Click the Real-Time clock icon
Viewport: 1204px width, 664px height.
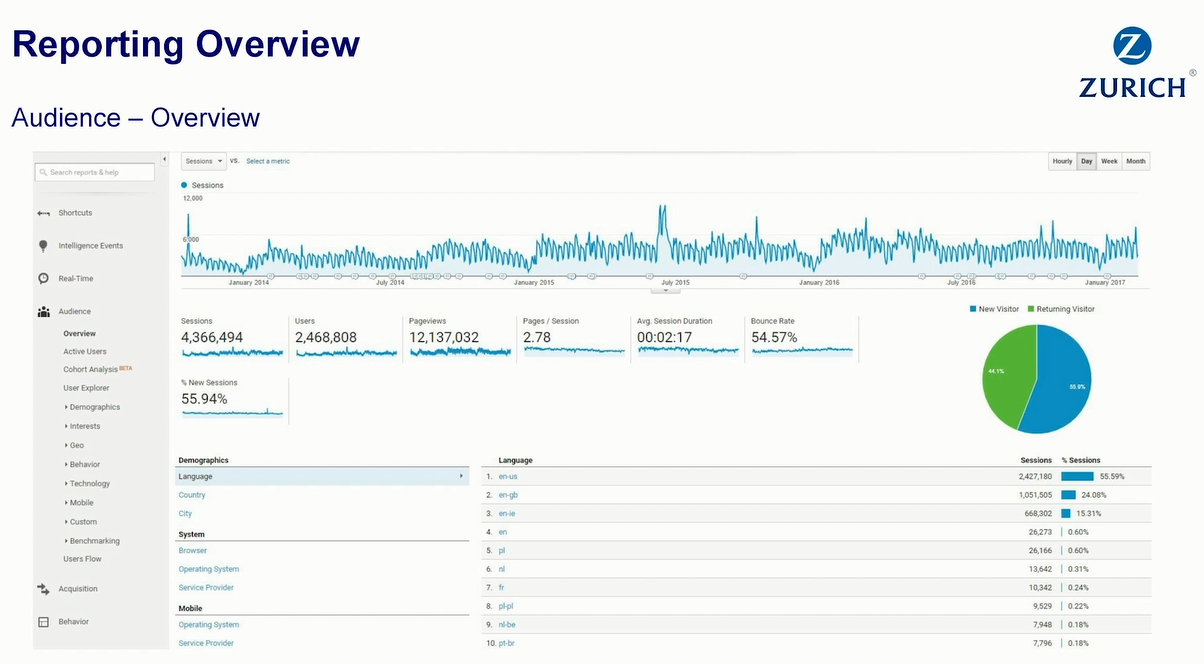(x=43, y=279)
